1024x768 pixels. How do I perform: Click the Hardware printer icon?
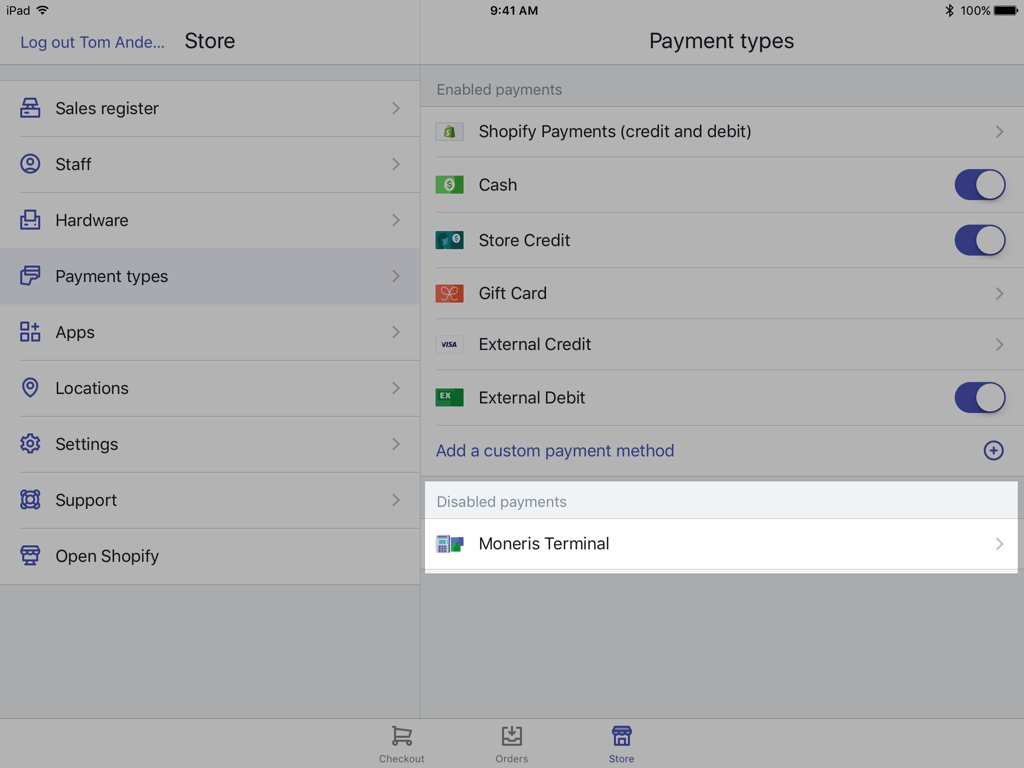(x=30, y=220)
